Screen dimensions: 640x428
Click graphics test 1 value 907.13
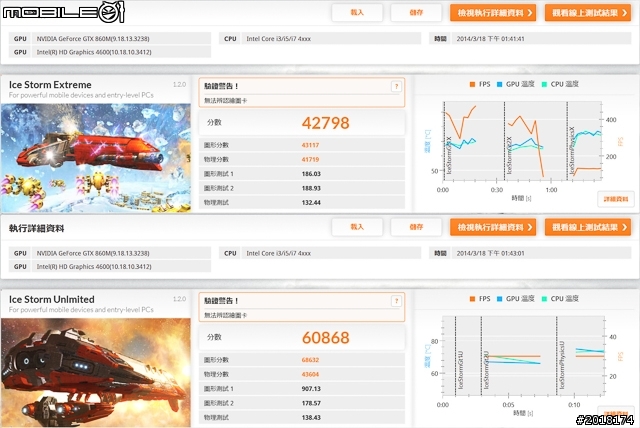coord(311,389)
